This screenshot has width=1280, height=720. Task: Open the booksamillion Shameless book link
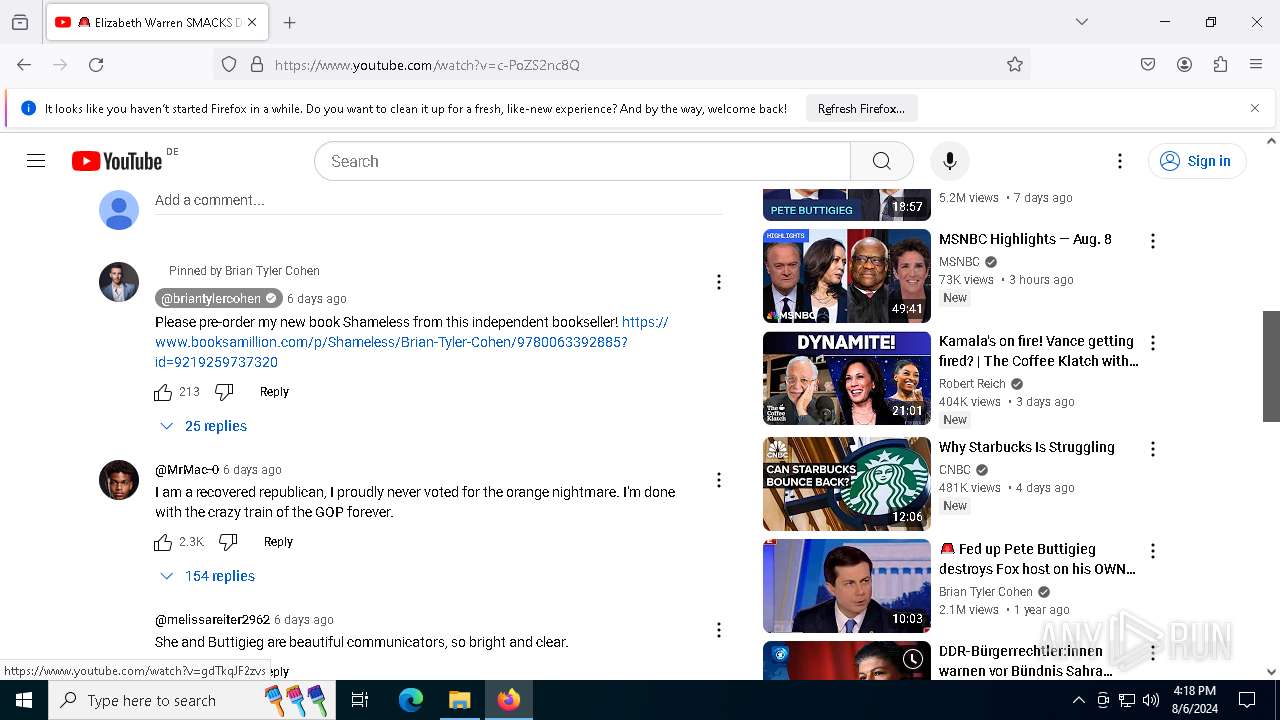[x=411, y=342]
